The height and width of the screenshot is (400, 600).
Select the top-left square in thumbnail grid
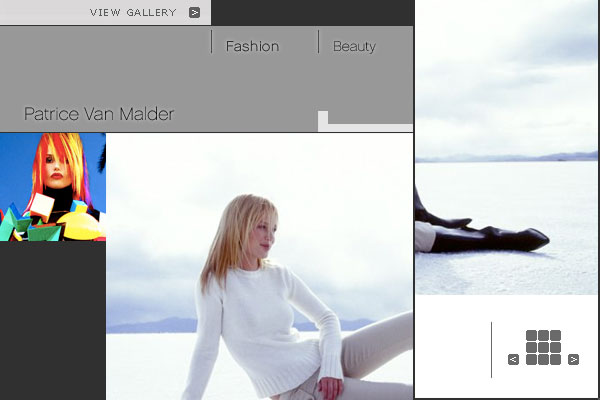point(531,336)
